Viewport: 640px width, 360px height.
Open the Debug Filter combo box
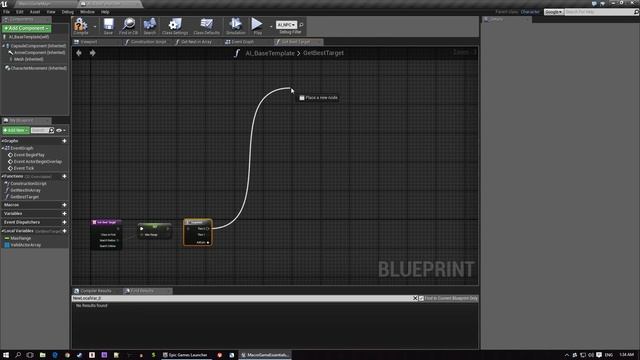pos(286,25)
